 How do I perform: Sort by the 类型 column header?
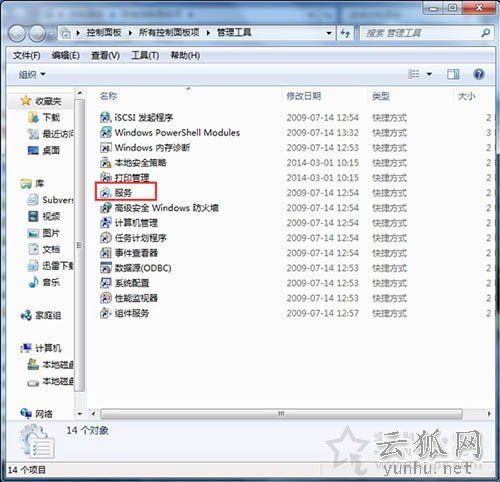(381, 96)
